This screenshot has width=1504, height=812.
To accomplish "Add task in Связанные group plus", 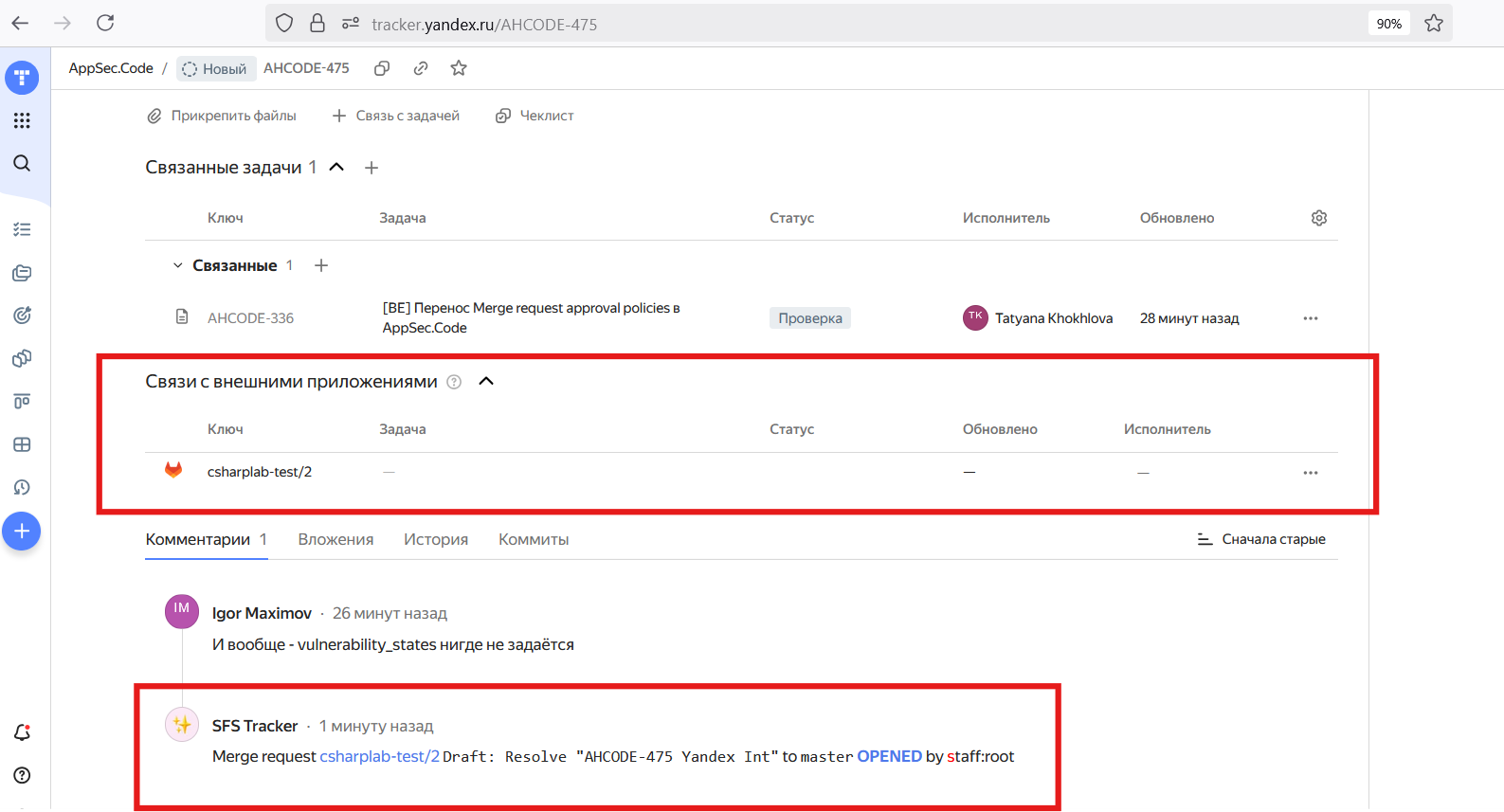I will [321, 265].
